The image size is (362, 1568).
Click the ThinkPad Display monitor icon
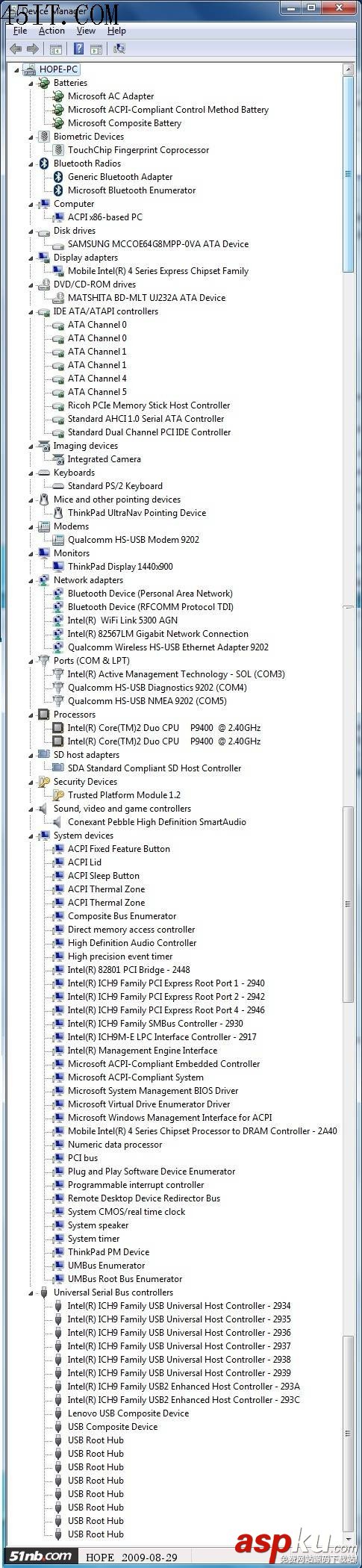point(58,567)
